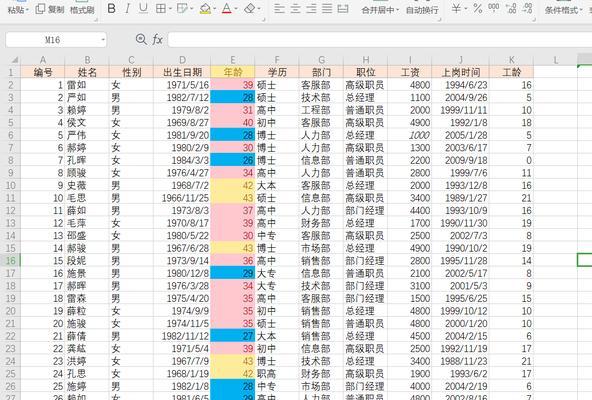Image resolution: width=592 pixels, height=400 pixels.
Task: Click the magnifier zoom icon beside fx
Action: pos(141,39)
